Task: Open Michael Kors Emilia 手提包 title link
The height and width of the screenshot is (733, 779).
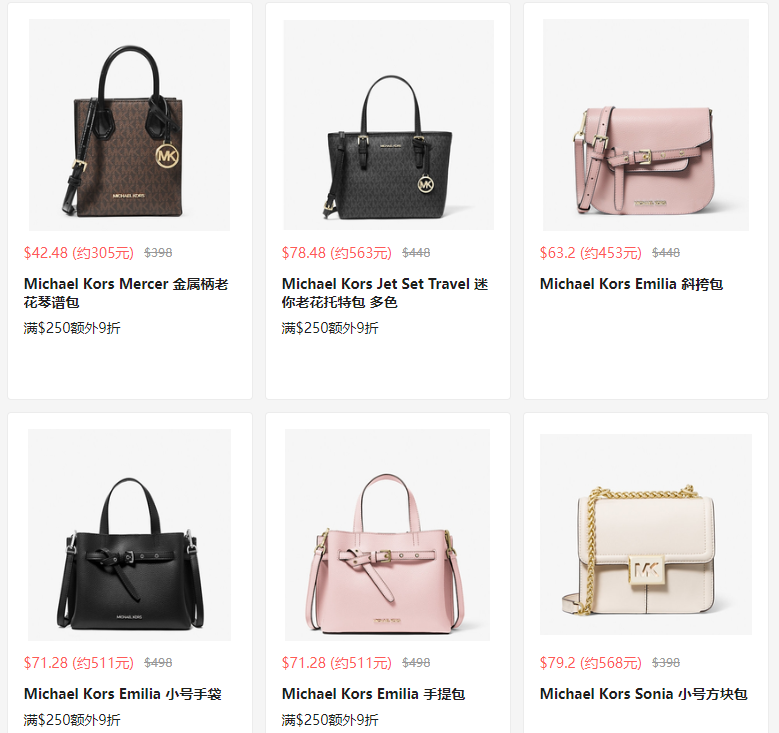Action: [x=374, y=694]
